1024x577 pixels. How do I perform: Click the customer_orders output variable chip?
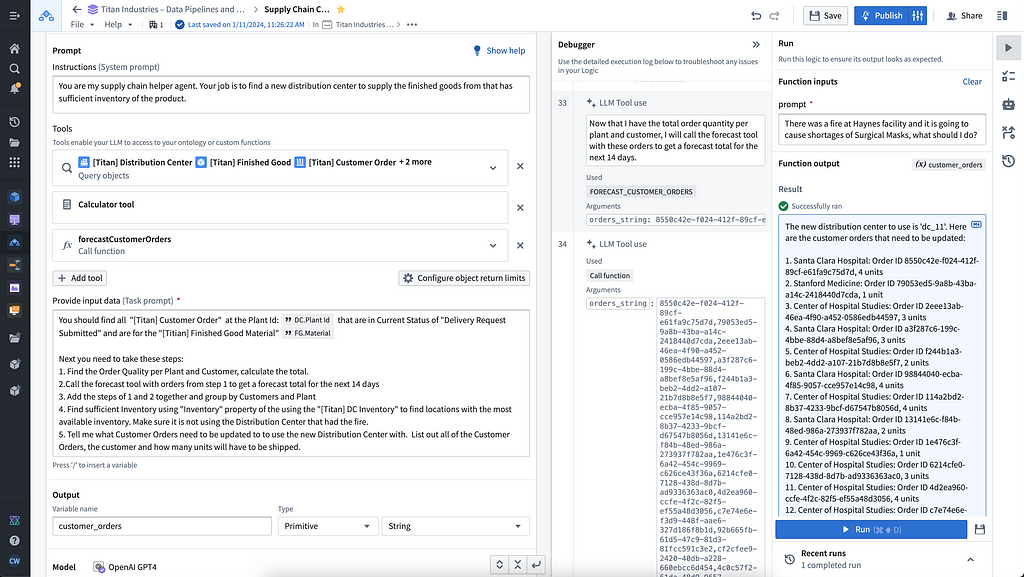[x=948, y=164]
